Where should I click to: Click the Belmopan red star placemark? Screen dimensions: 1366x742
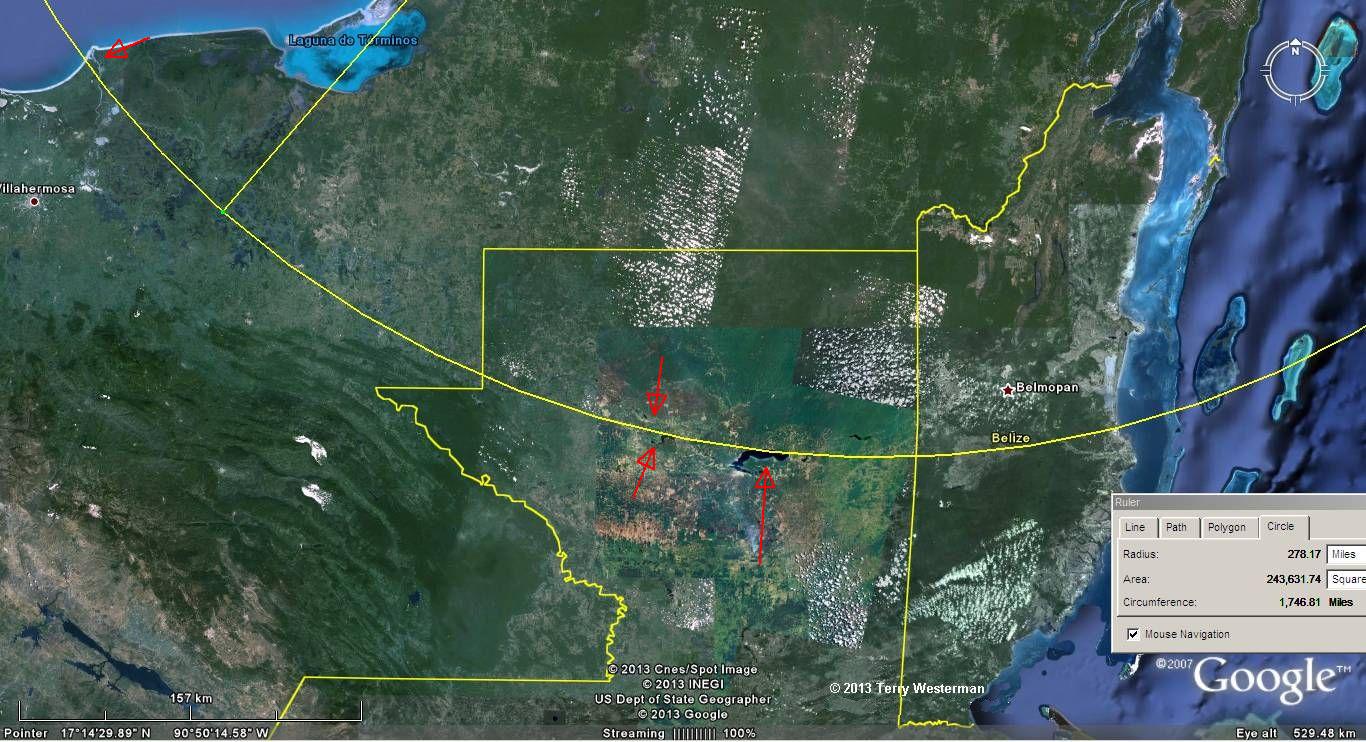pos(1007,390)
